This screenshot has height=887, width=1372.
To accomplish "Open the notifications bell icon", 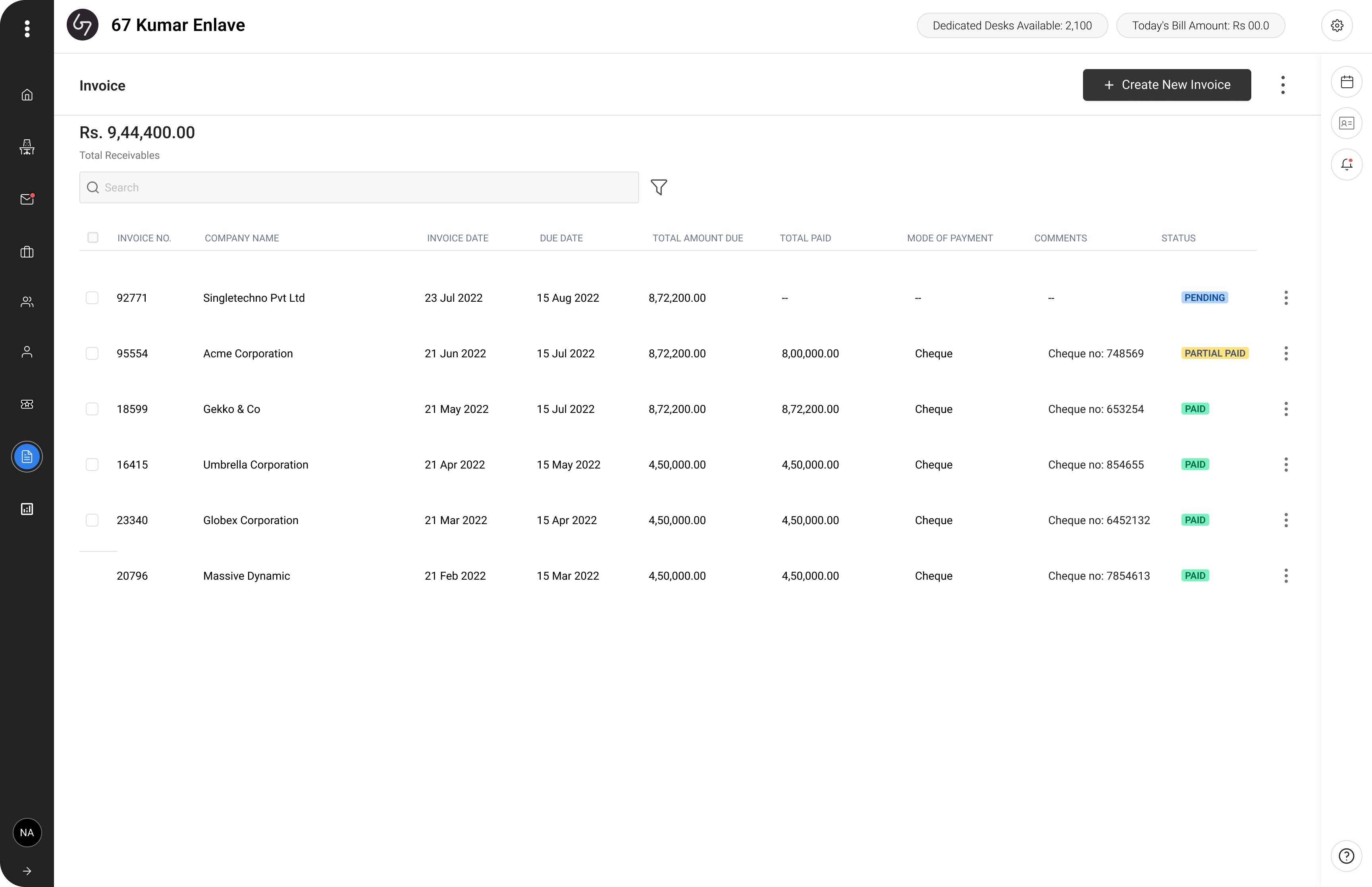I will tap(1346, 165).
